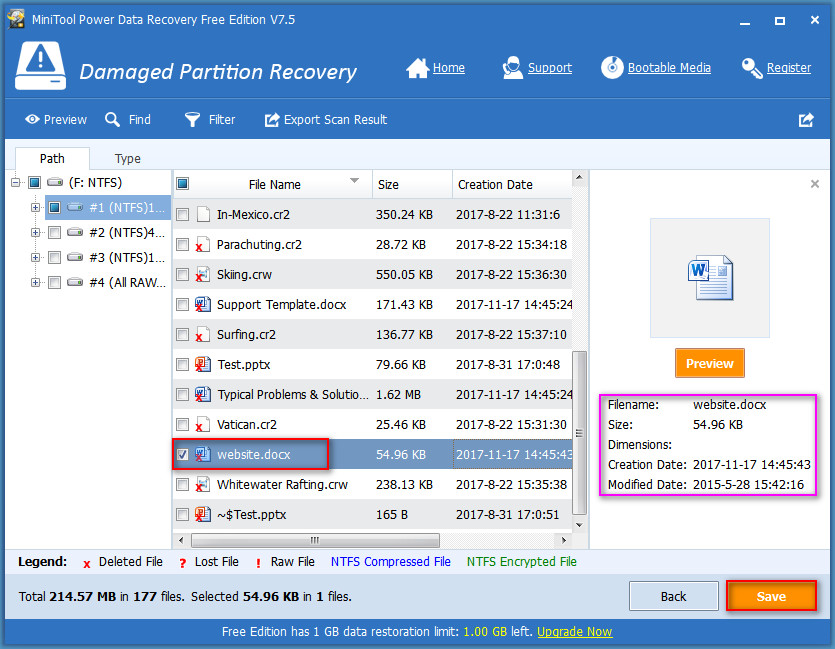Click the Back button
This screenshot has width=835, height=649.
coord(674,596)
